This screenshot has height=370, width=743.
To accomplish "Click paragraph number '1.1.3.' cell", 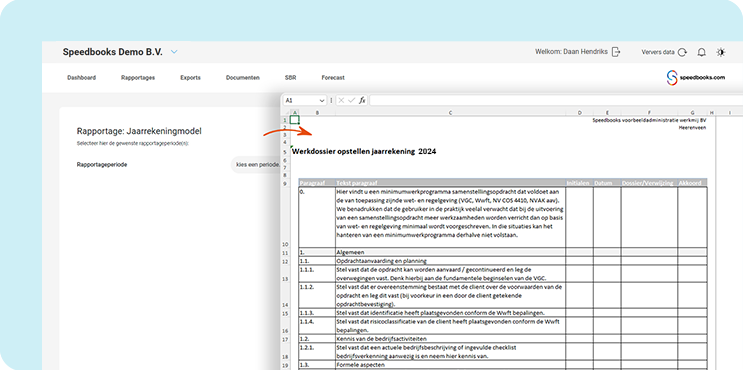I will pos(317,313).
